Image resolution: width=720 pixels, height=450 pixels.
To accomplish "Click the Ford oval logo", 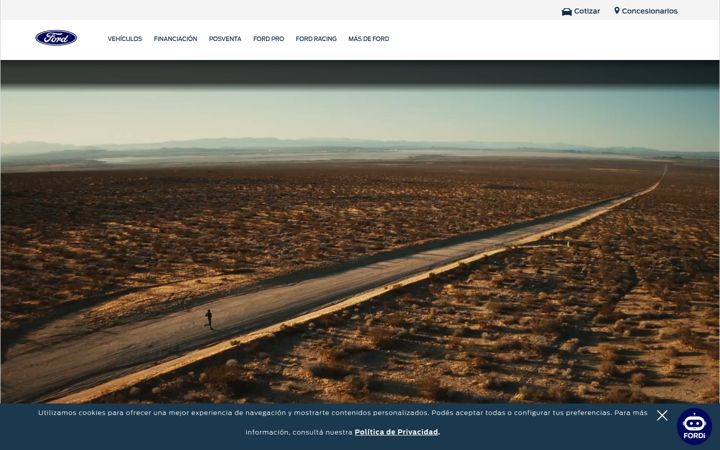I will 56,38.
